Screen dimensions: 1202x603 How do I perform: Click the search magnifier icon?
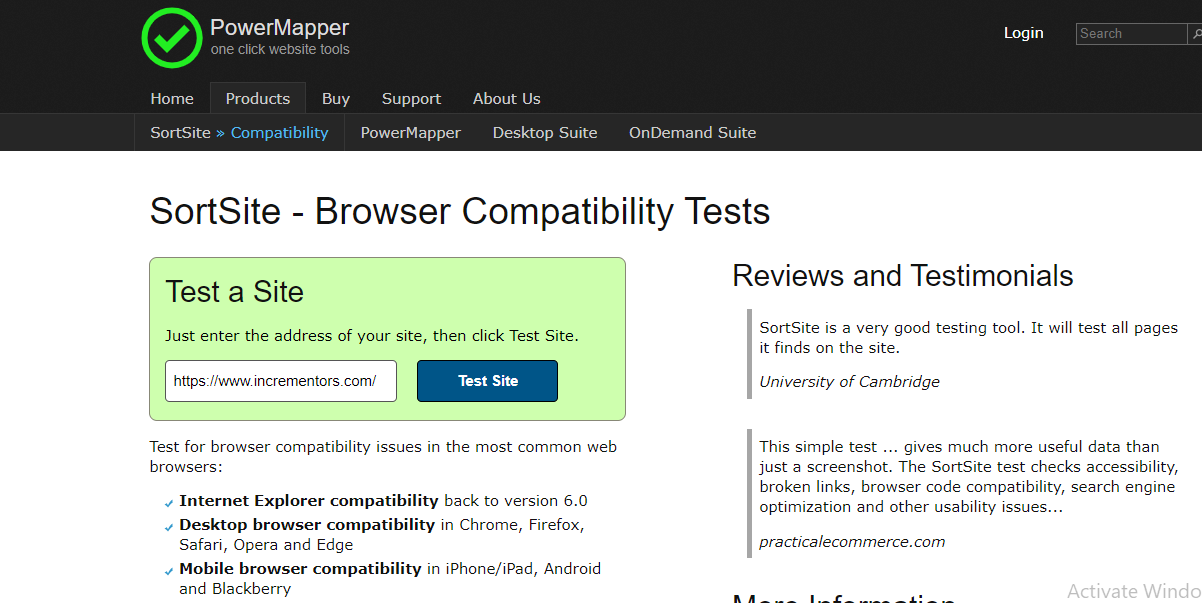point(1195,34)
